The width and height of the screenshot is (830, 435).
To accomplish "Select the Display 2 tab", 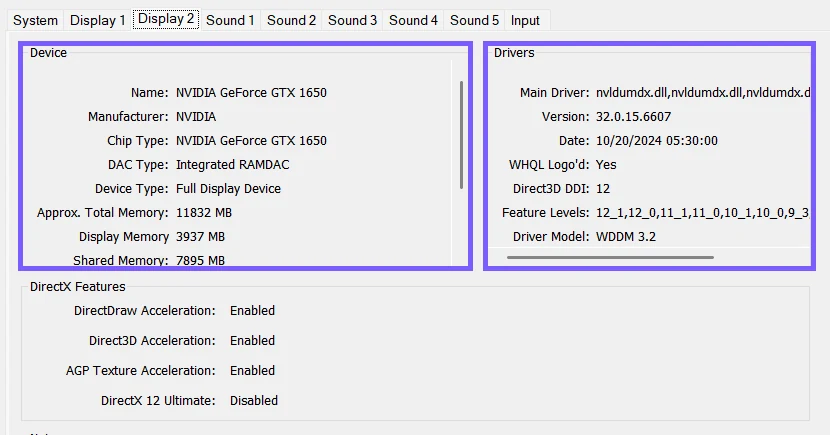I will pos(166,19).
